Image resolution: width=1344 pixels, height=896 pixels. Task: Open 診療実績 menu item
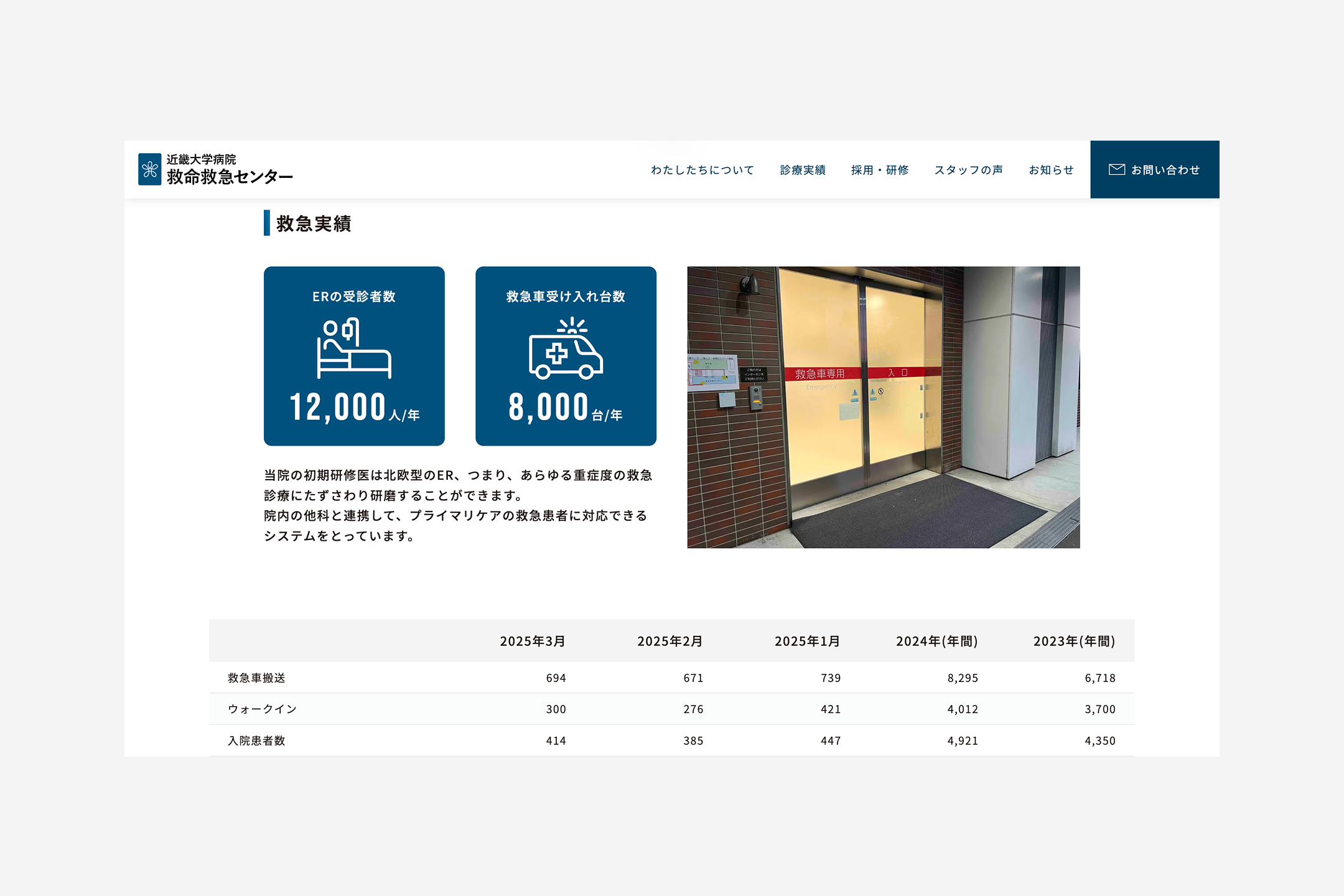[x=803, y=170]
